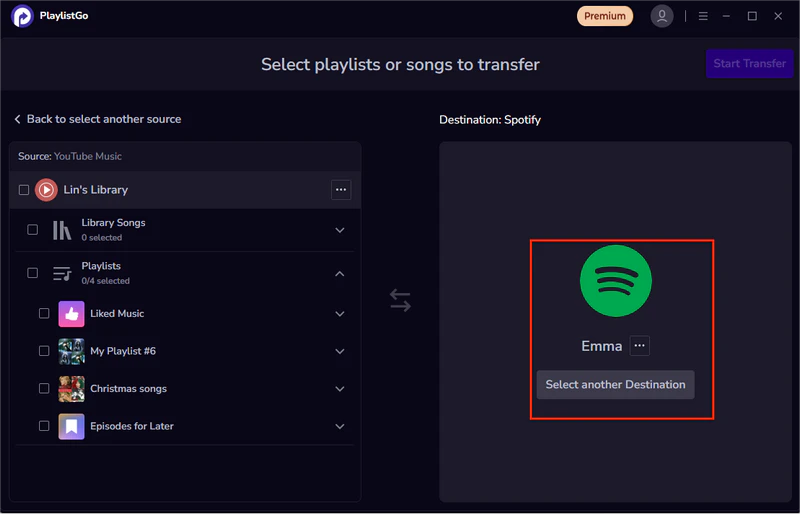Open the three-dot menu for Lin's Library

click(x=341, y=189)
